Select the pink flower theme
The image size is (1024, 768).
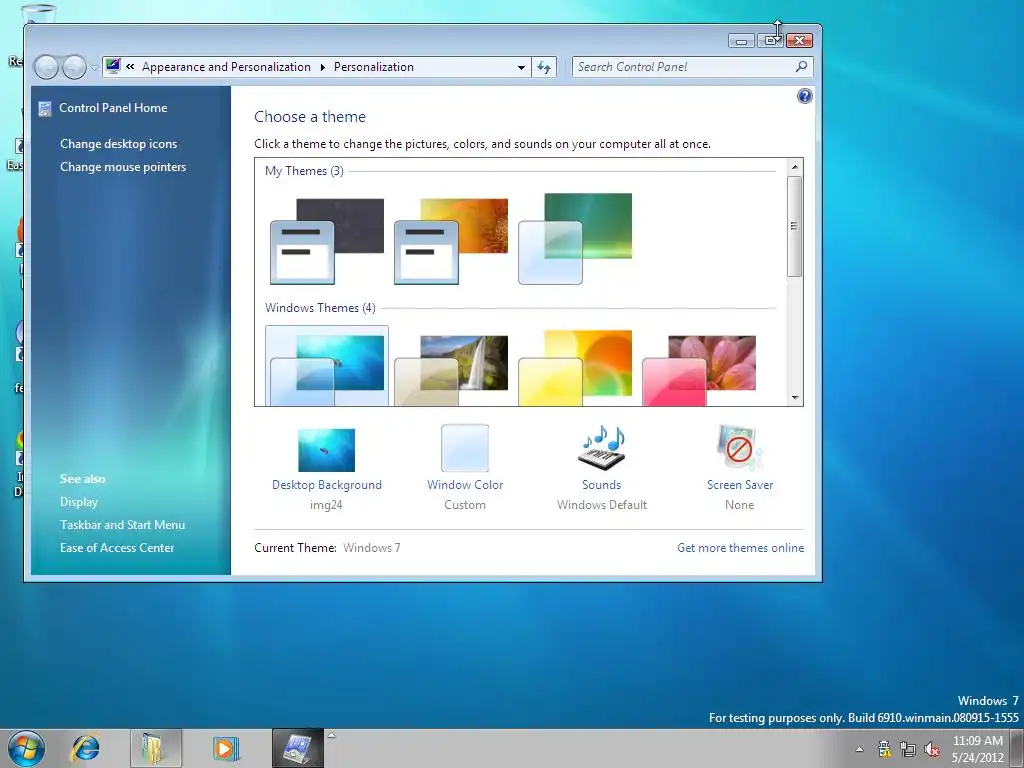[699, 370]
